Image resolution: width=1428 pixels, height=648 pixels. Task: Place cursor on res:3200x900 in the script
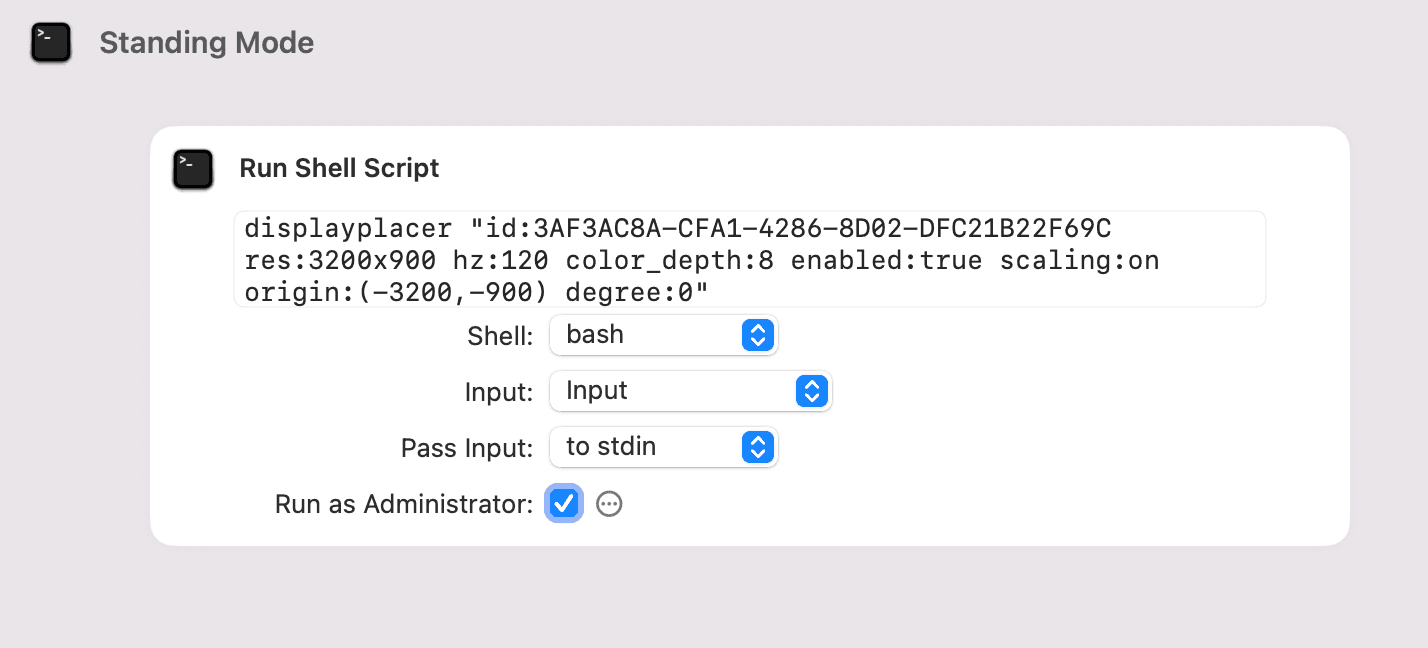pyautogui.click(x=340, y=261)
